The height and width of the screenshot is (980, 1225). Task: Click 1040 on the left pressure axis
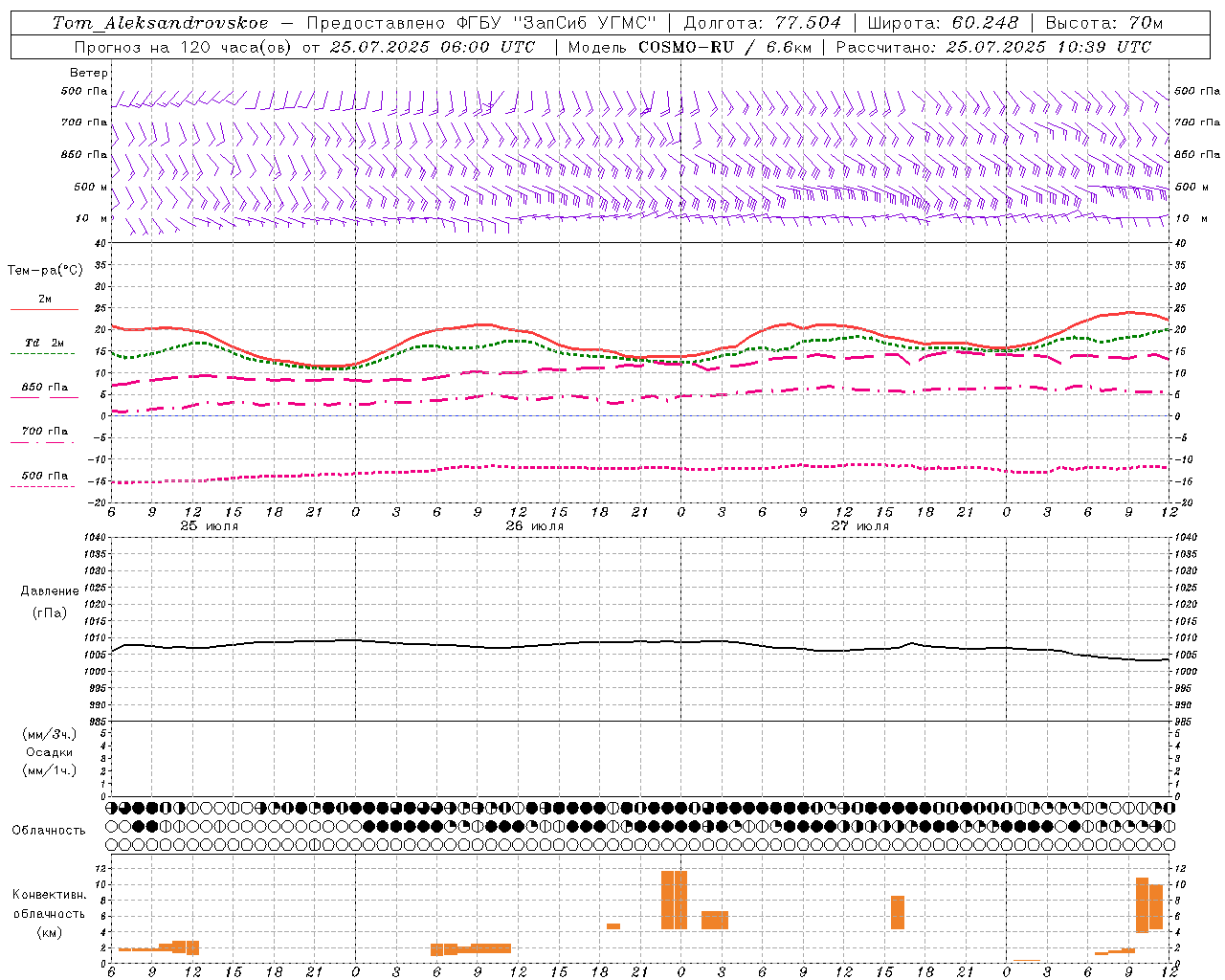[94, 537]
